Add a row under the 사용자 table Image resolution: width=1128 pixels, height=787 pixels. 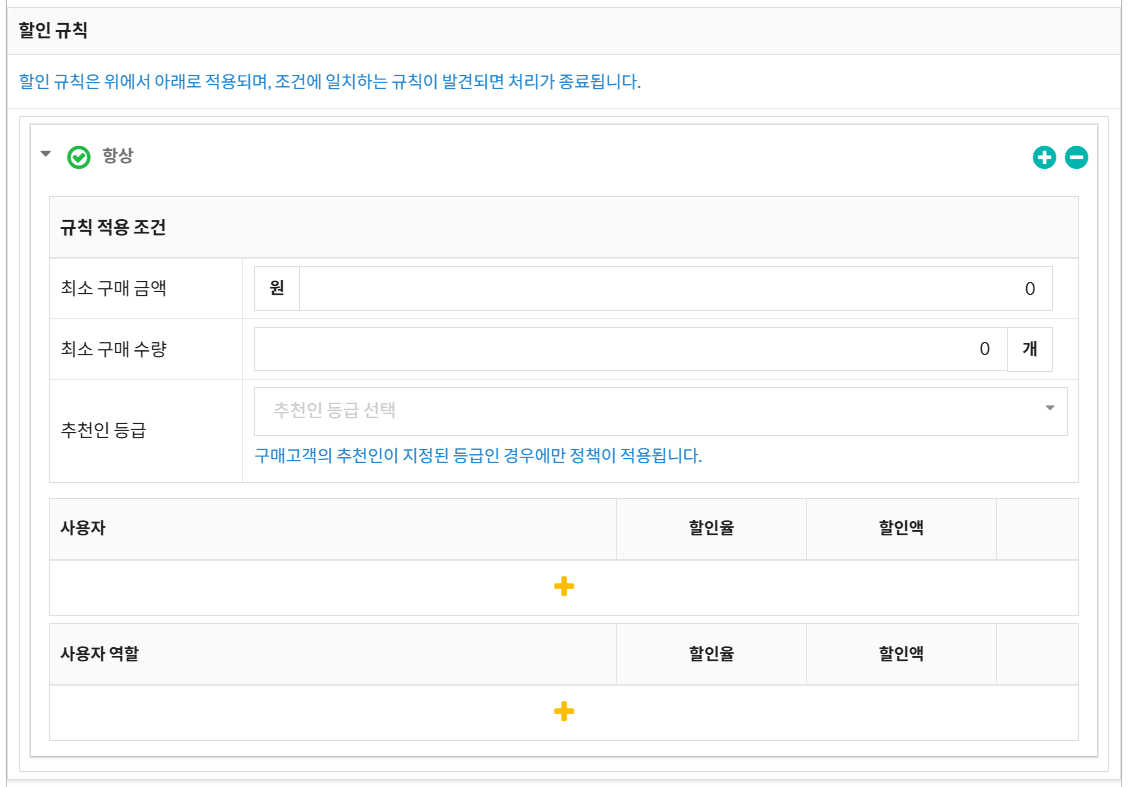[564, 586]
